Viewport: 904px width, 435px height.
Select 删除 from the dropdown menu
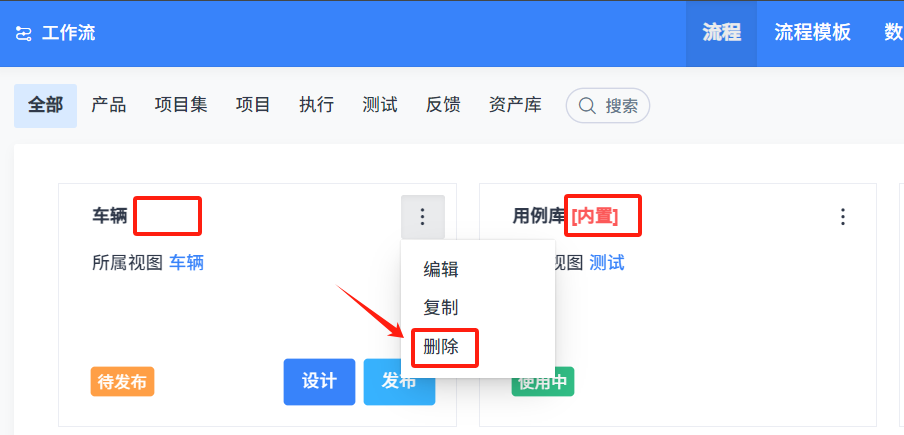[440, 347]
